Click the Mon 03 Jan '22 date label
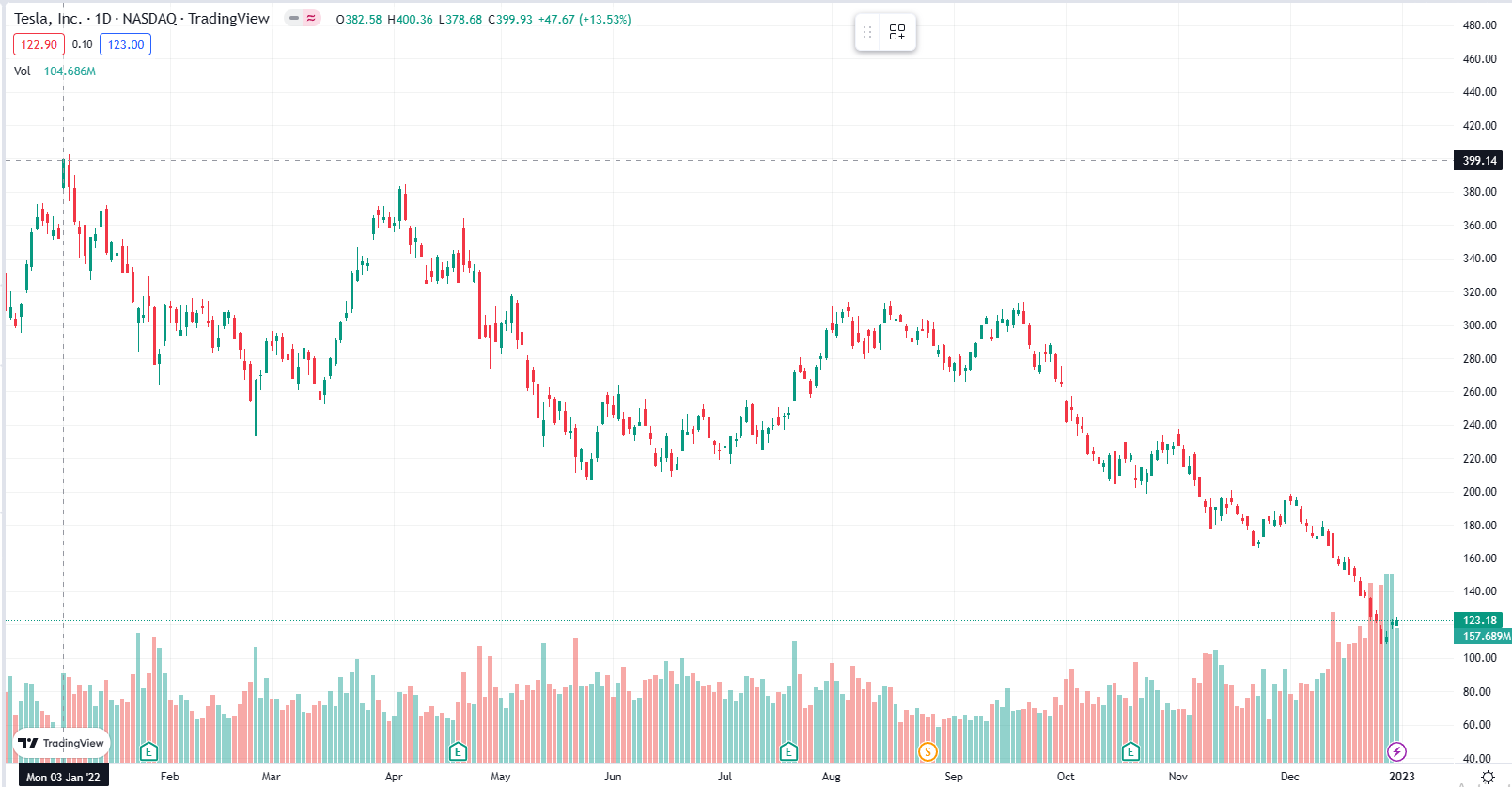 [x=63, y=777]
